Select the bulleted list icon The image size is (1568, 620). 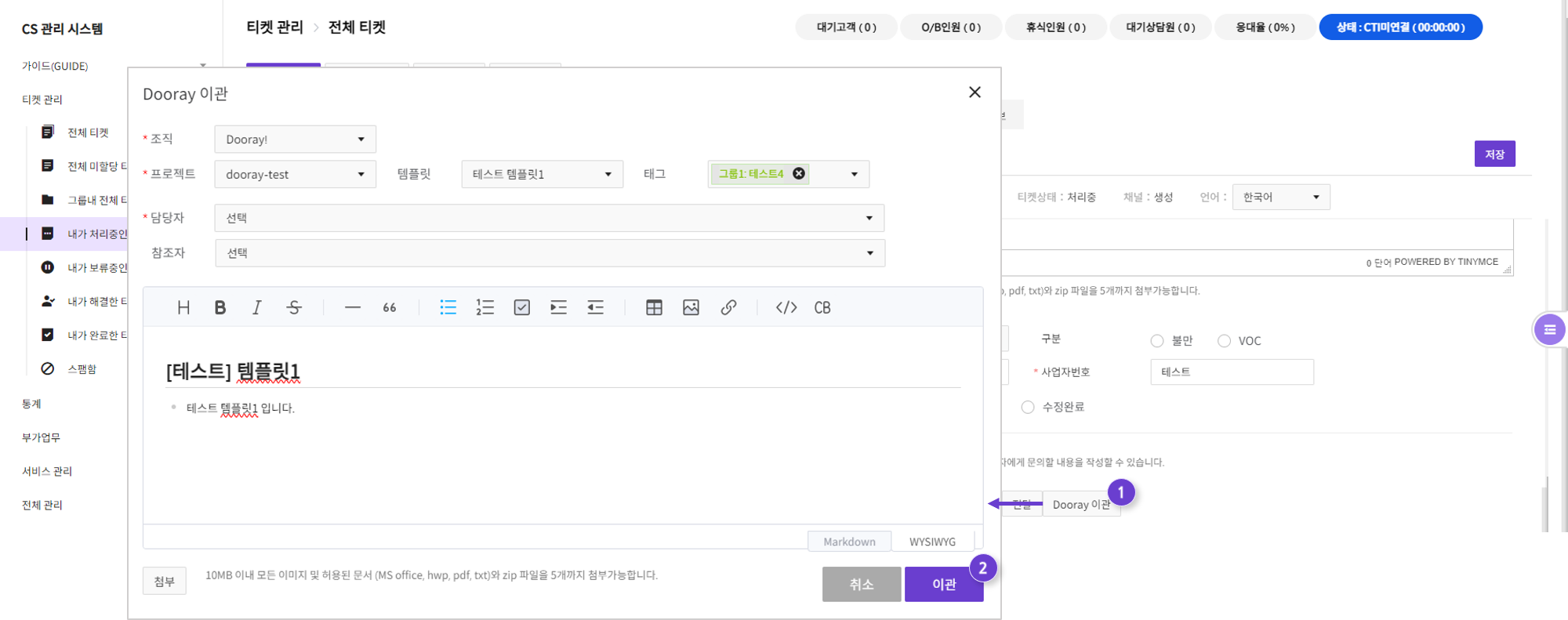(x=448, y=307)
